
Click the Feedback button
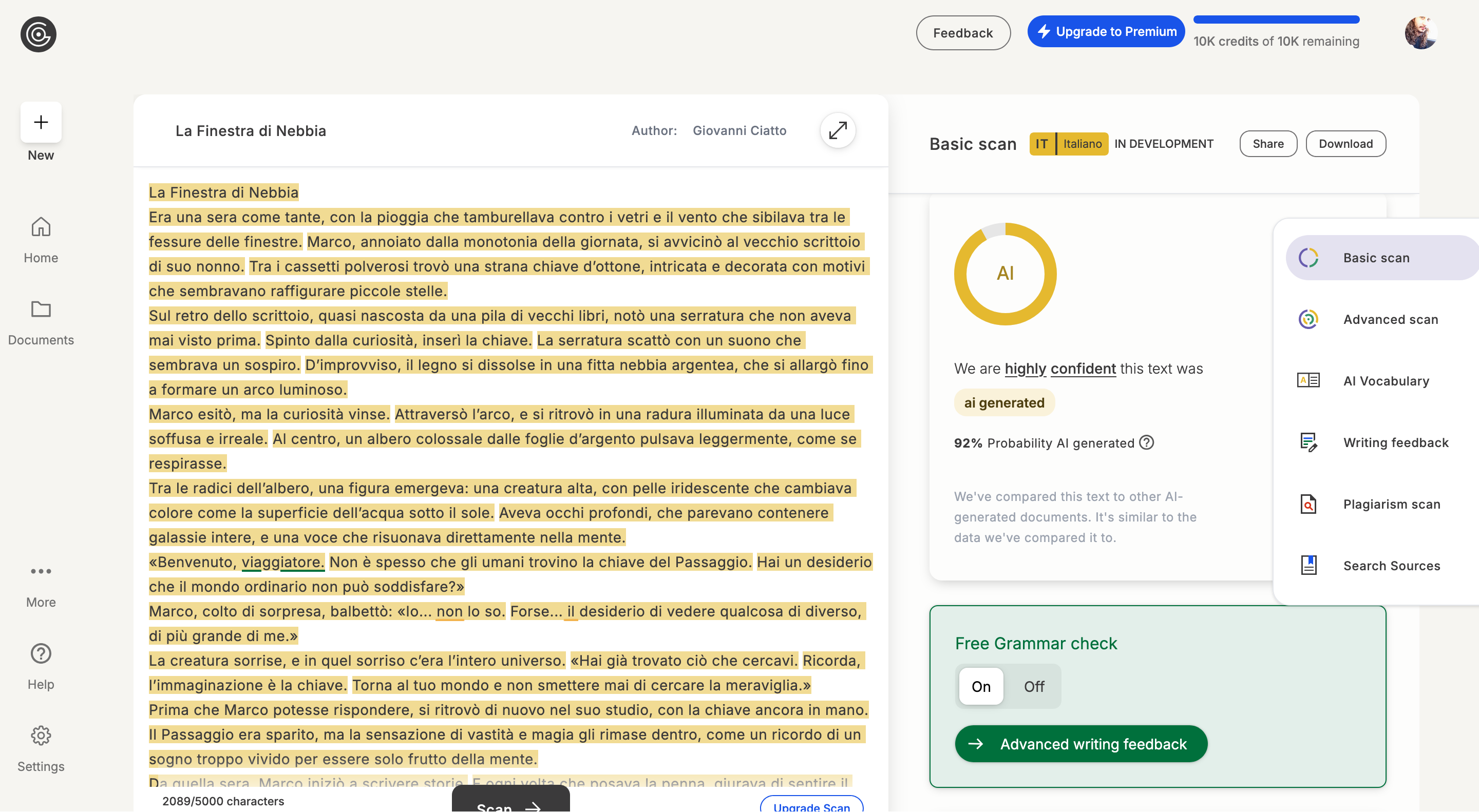963,33
